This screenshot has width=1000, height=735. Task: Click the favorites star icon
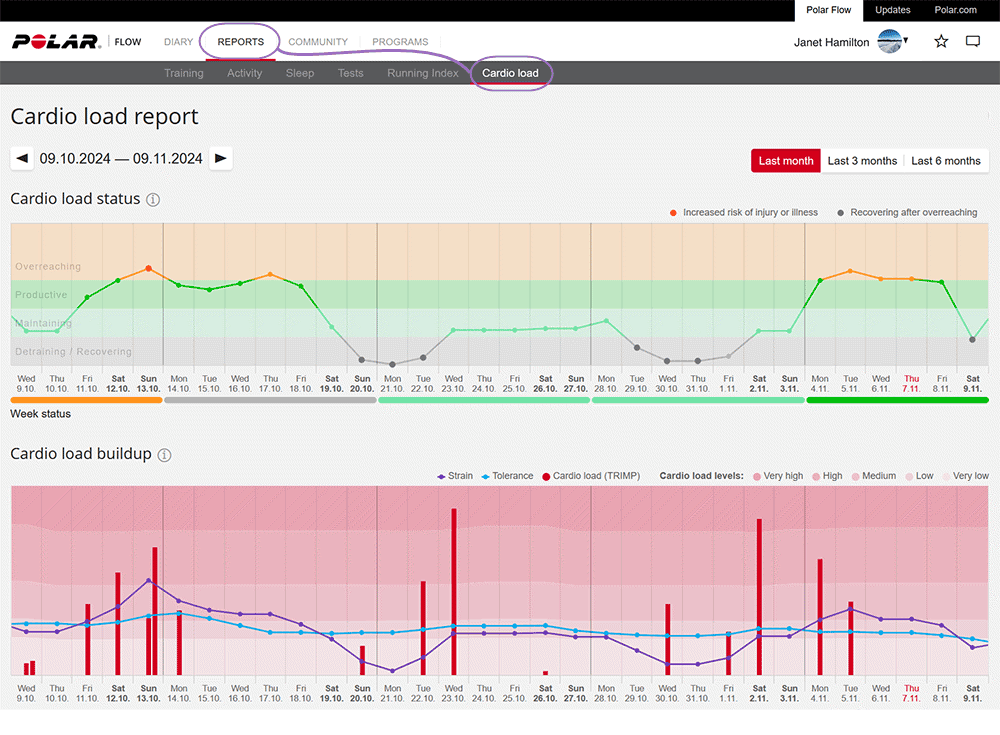coord(941,42)
